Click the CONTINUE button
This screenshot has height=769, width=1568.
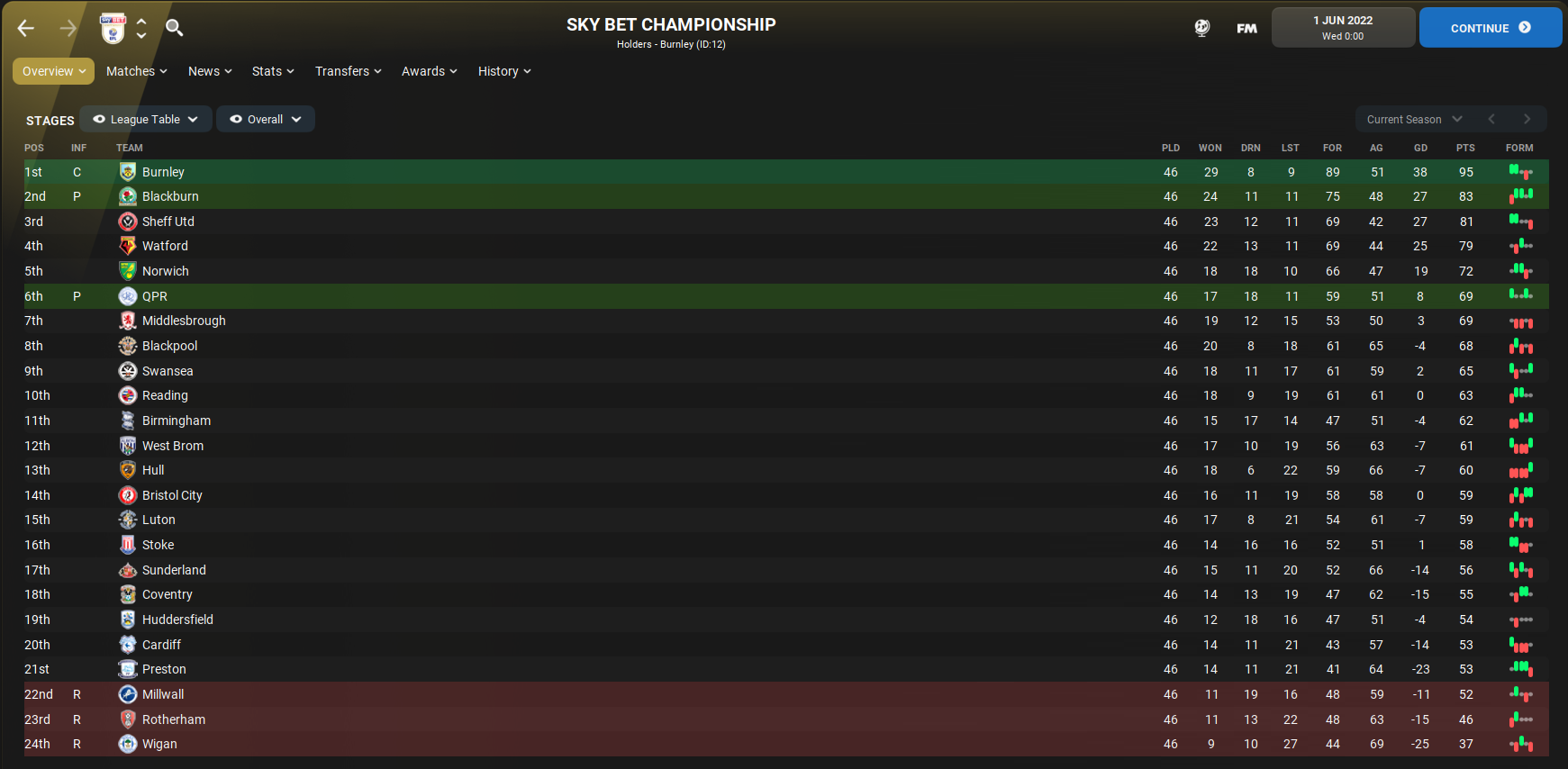click(1491, 28)
